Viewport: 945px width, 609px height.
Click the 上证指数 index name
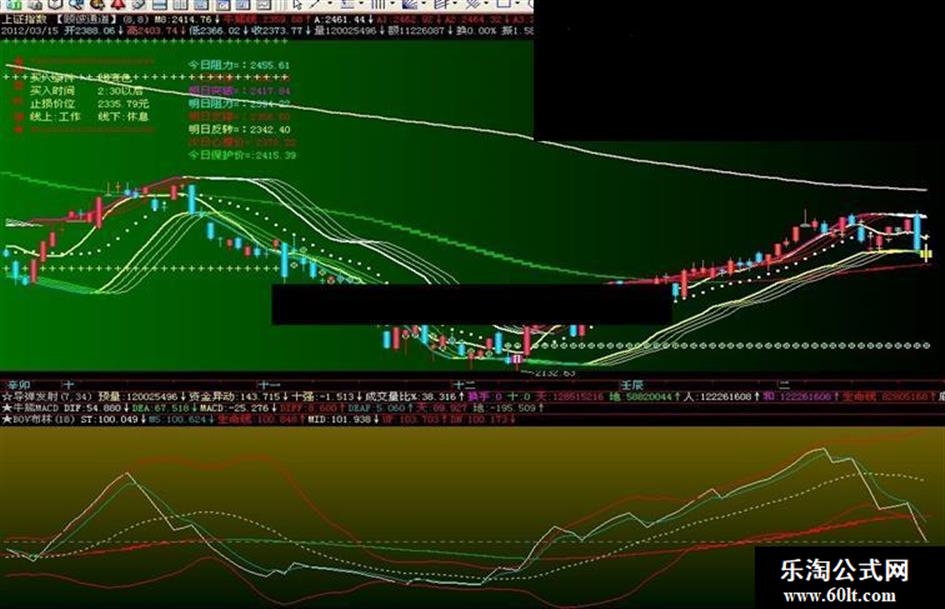(x=24, y=19)
